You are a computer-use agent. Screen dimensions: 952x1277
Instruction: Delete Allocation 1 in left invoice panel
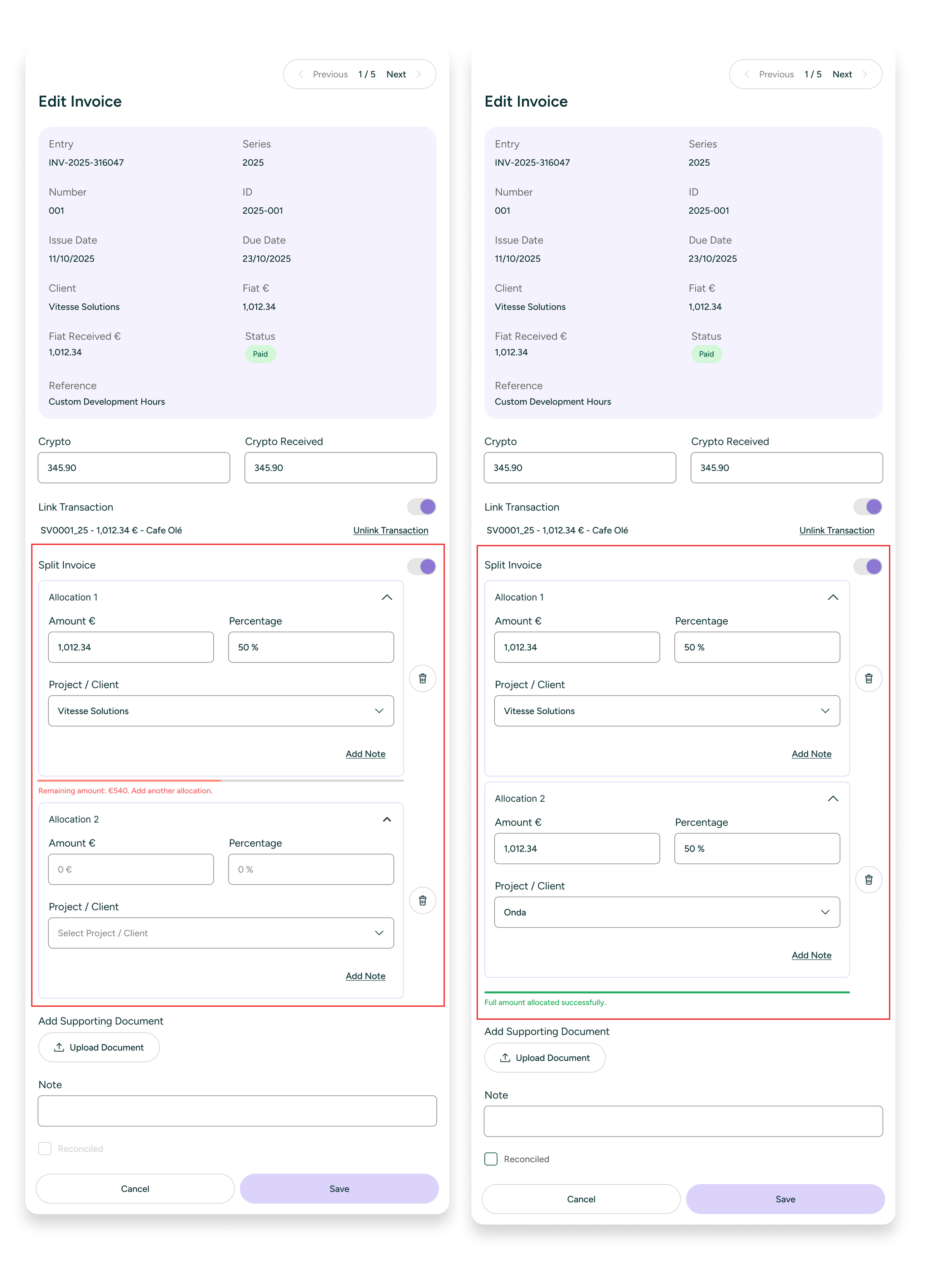click(x=422, y=678)
